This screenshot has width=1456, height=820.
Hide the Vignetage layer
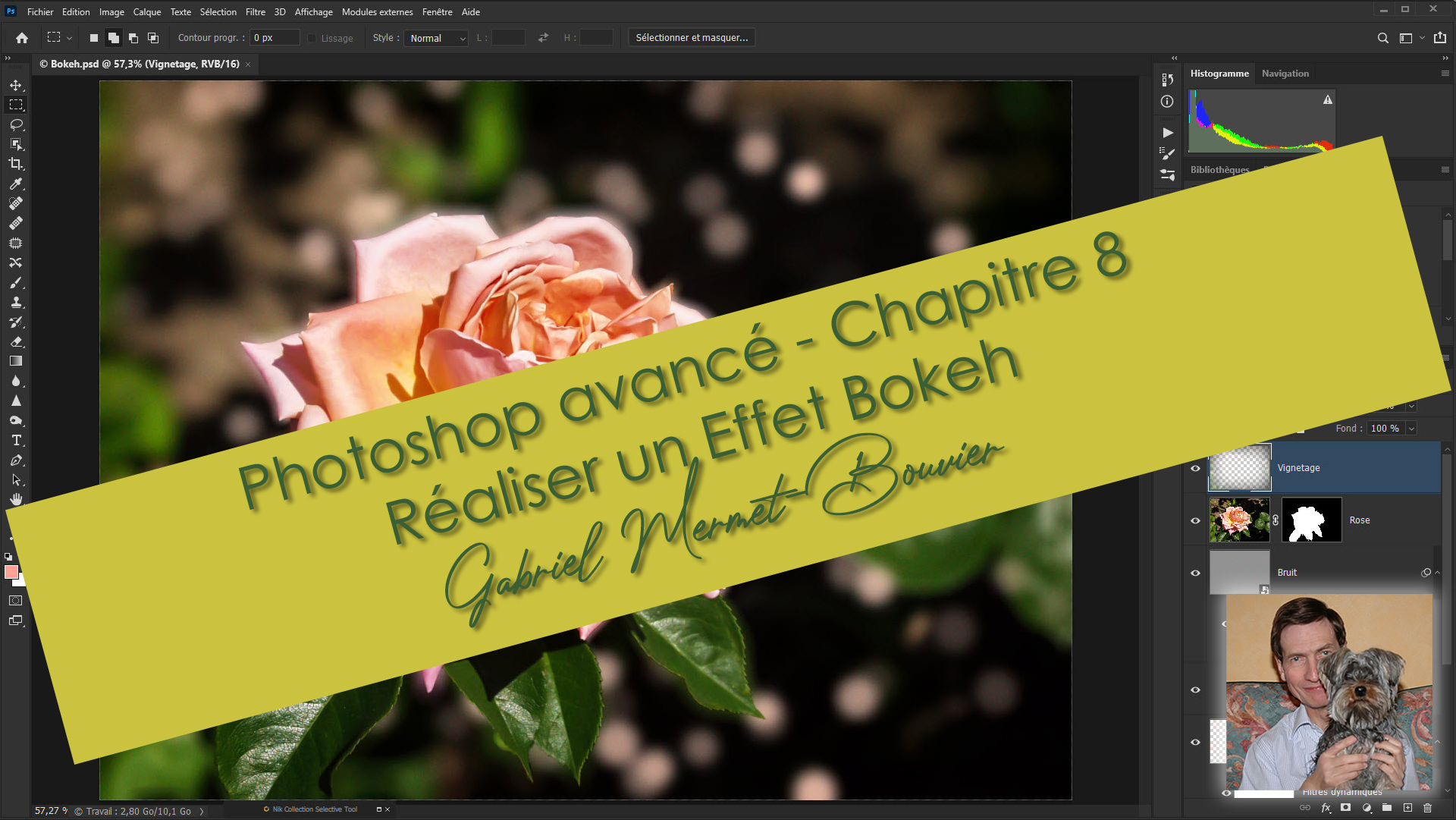[x=1195, y=468]
